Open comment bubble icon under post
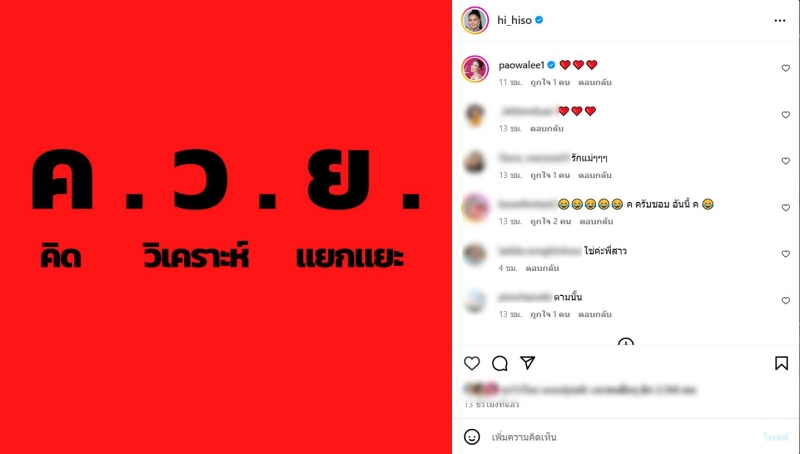 pos(500,363)
